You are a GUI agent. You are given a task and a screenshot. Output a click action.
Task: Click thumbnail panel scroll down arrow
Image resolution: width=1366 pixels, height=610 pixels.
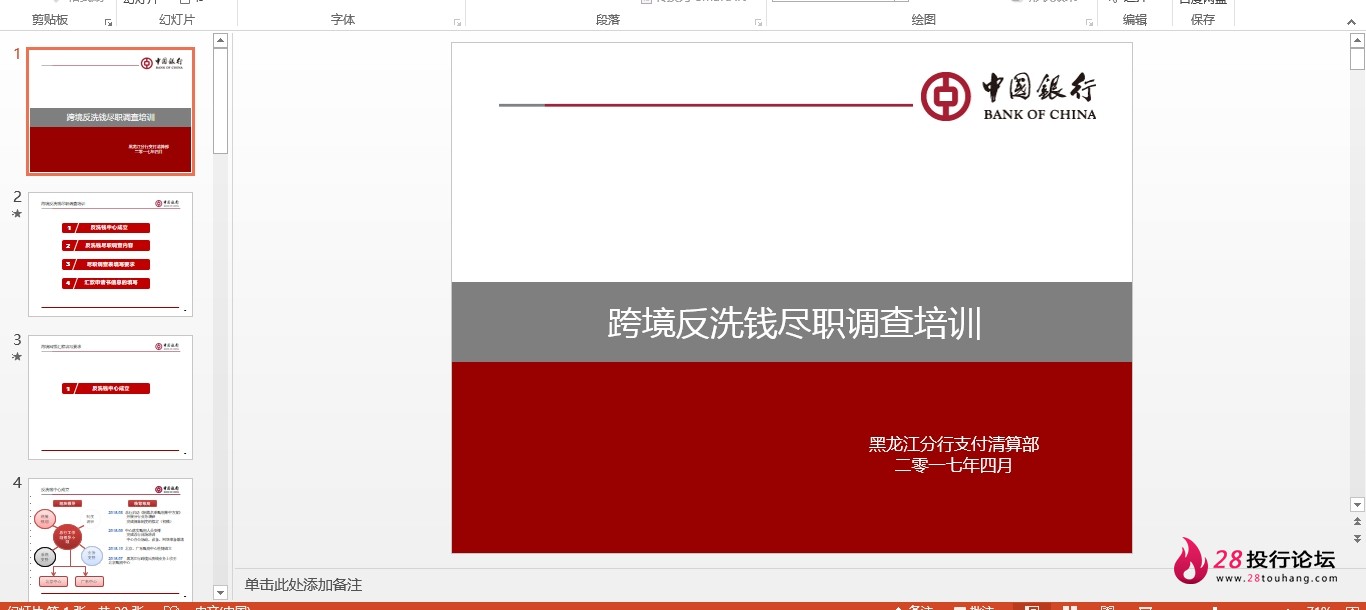pyautogui.click(x=221, y=593)
